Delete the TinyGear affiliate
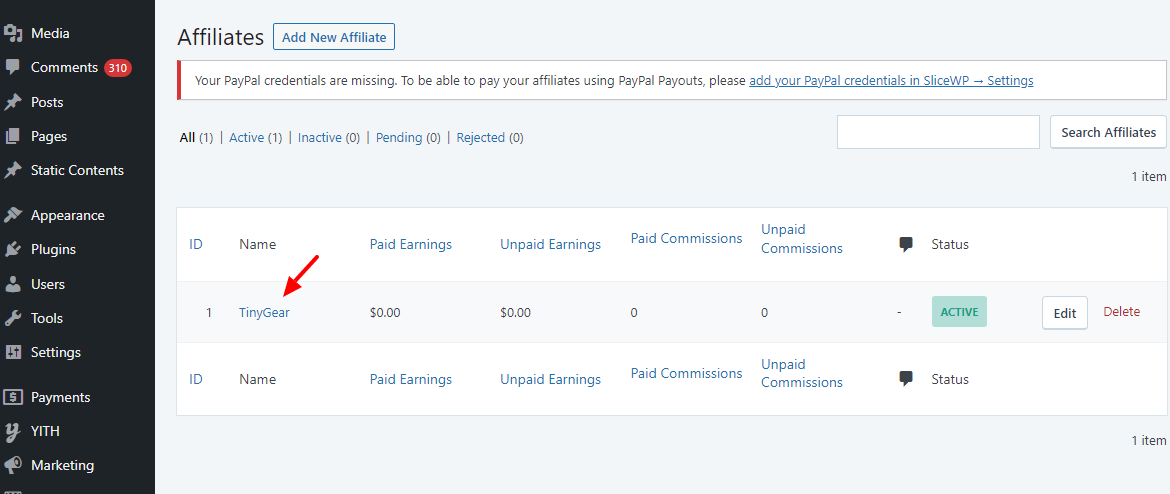Image resolution: width=1170 pixels, height=494 pixels. tap(1121, 312)
